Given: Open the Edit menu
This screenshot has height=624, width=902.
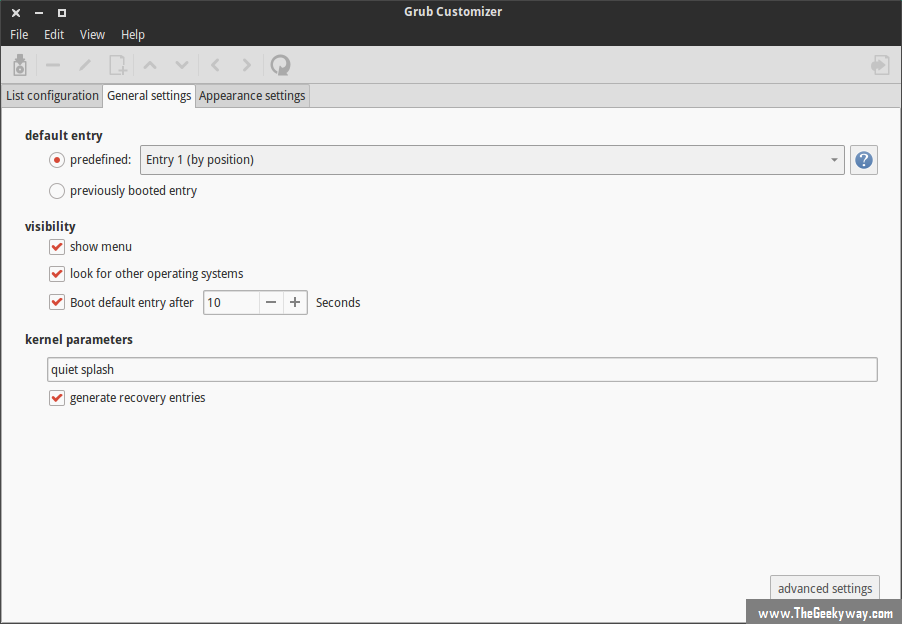Looking at the screenshot, I should click(x=54, y=35).
